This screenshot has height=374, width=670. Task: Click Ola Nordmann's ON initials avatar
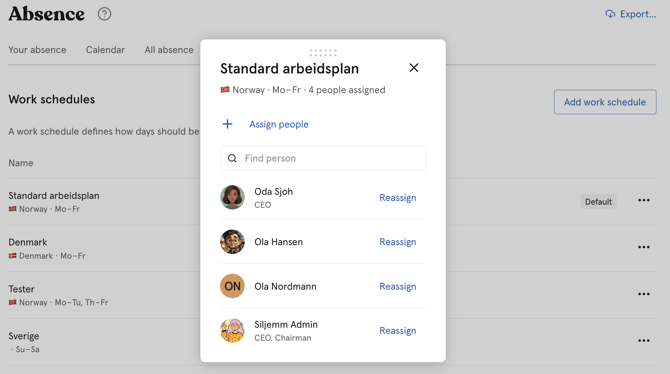(x=232, y=286)
